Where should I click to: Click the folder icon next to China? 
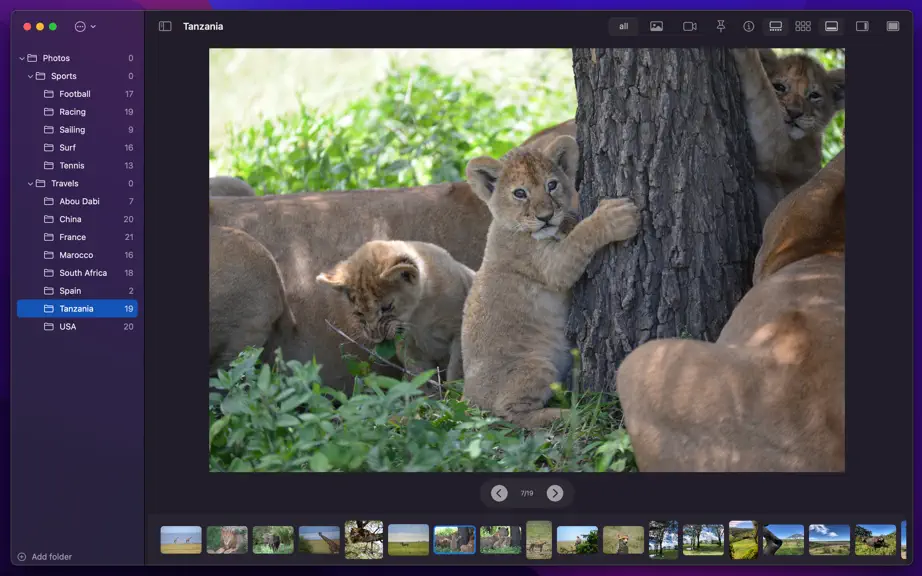(x=49, y=219)
